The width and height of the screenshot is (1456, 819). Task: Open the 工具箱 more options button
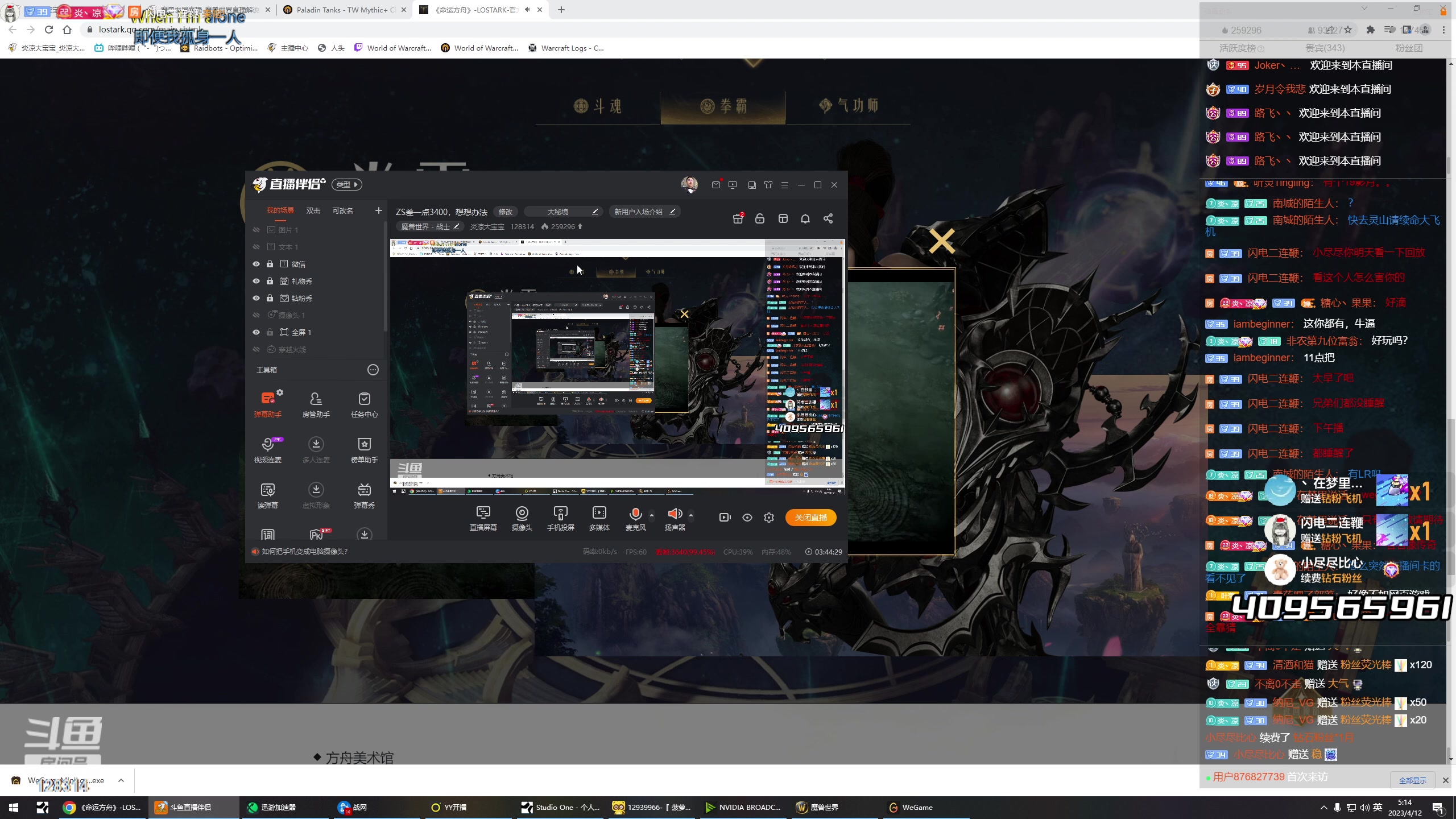coord(373,370)
